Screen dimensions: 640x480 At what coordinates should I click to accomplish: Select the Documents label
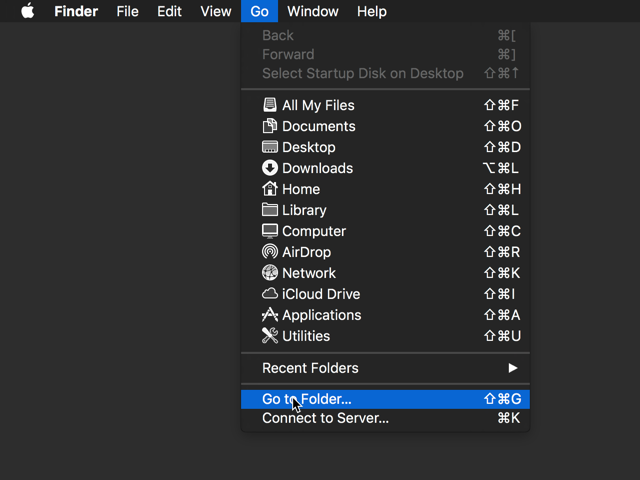pos(318,126)
